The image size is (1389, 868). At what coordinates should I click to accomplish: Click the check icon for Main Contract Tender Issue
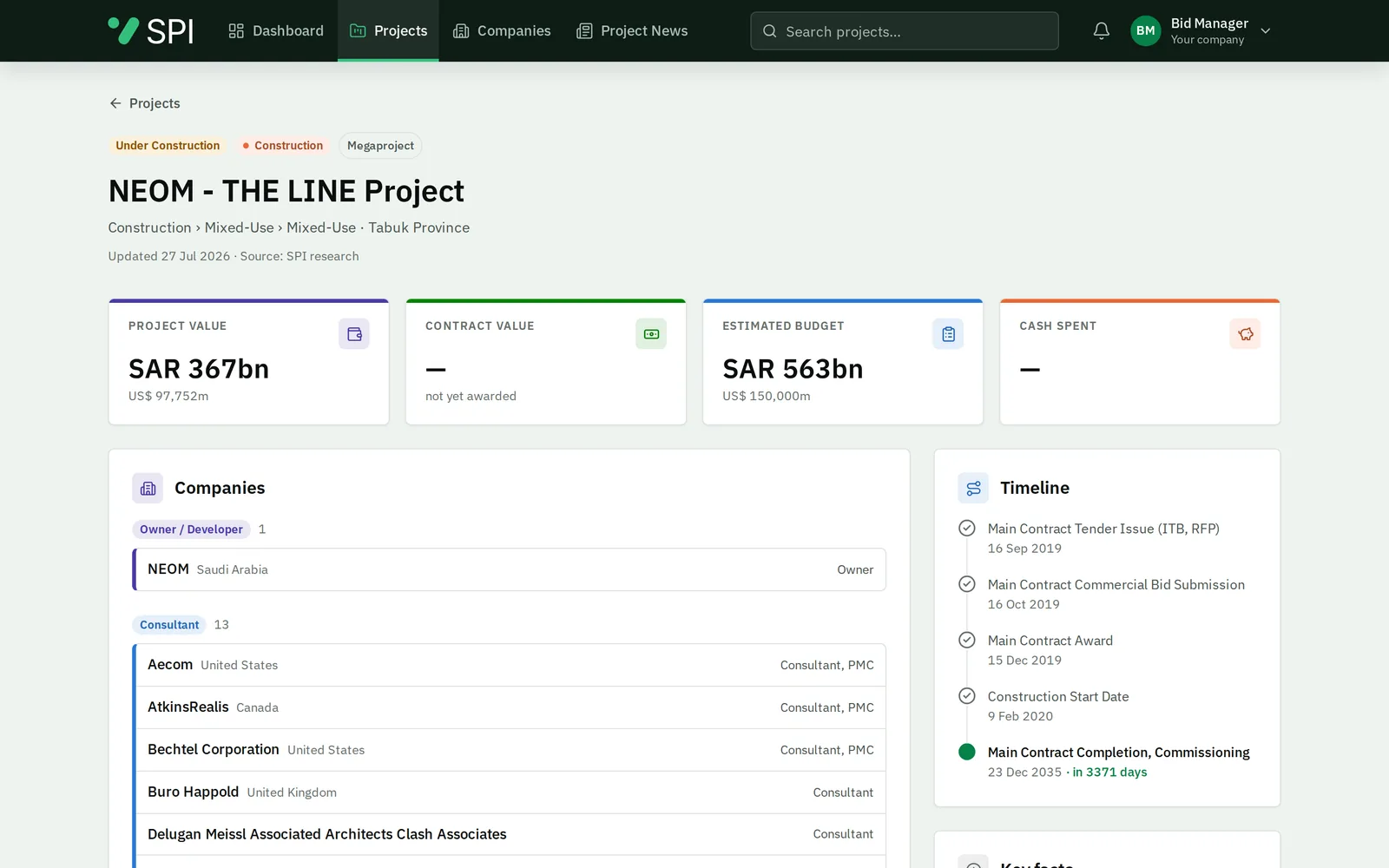966,528
